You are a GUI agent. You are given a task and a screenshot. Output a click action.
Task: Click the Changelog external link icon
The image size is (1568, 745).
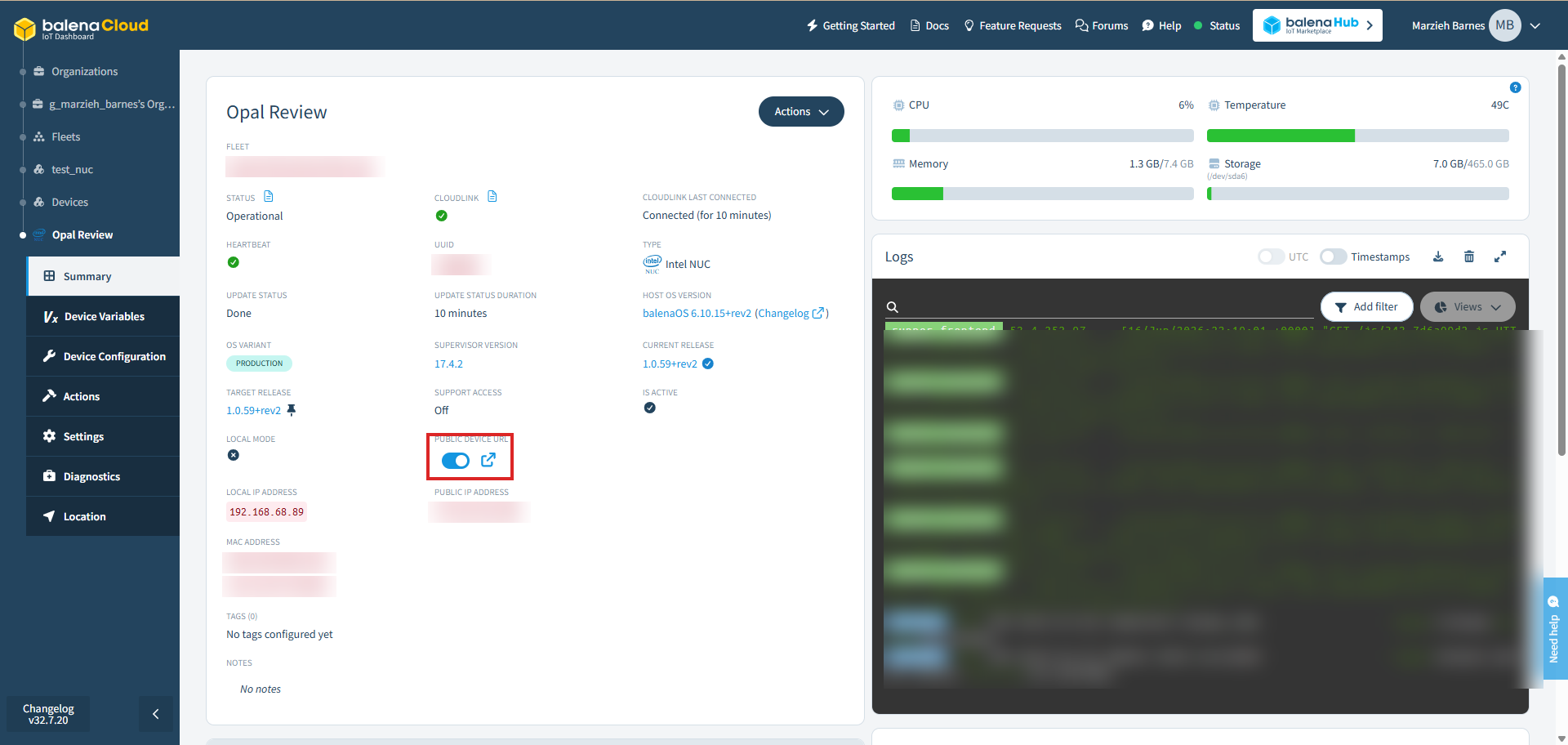point(818,313)
